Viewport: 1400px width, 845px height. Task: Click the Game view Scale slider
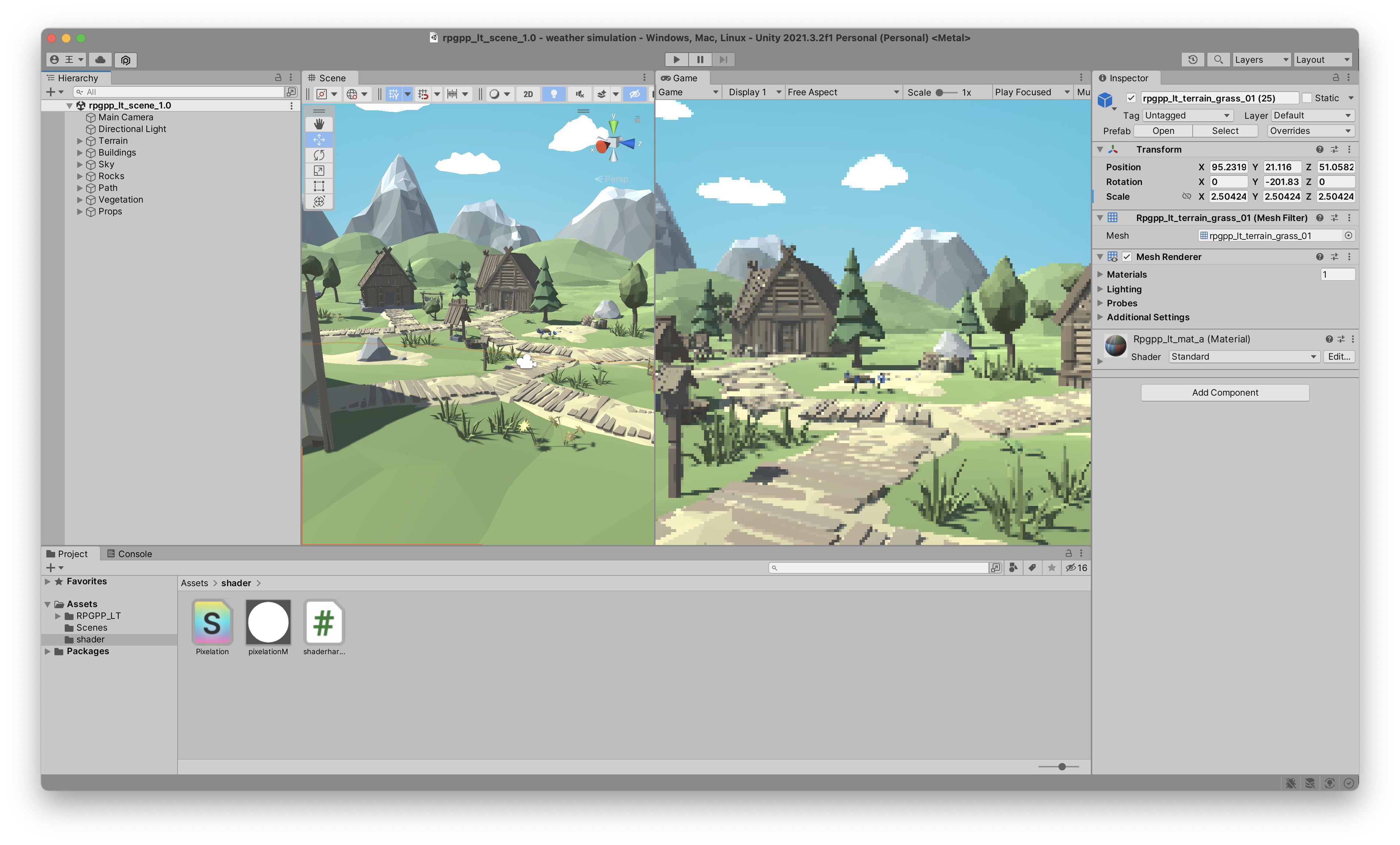946,93
